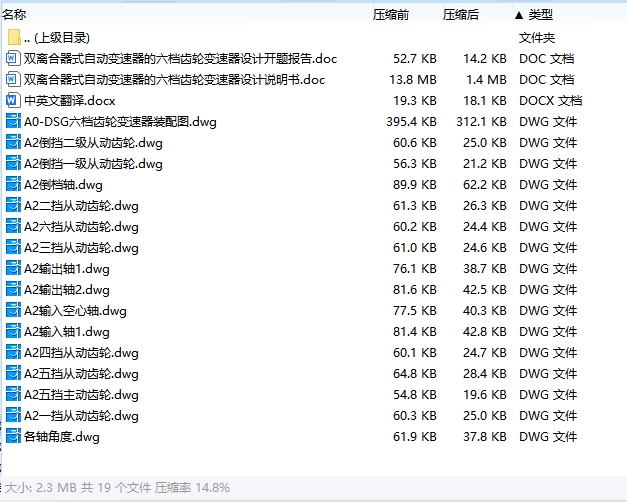Select file A2一挡从动齿轮.dwg
This screenshot has width=627, height=502.
81,416
